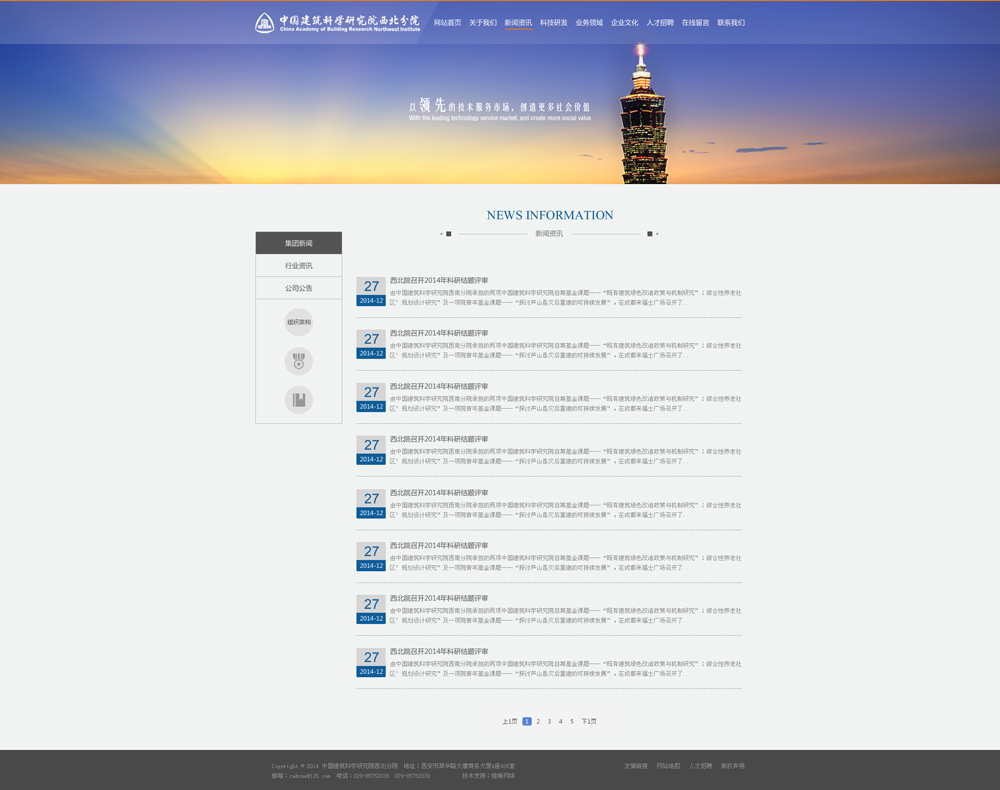
Task: Open the 友情链接 footer link
Action: tap(636, 766)
